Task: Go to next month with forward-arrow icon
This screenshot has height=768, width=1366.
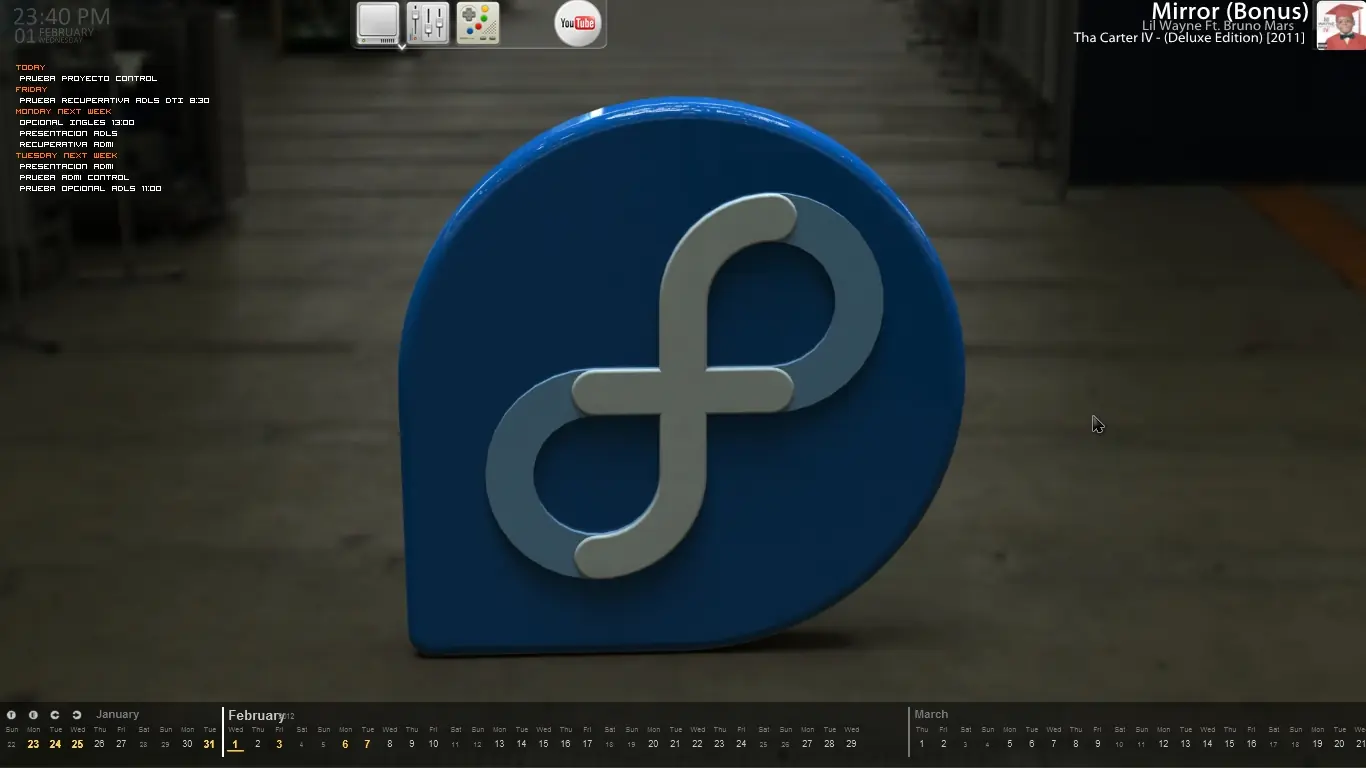Action: (x=76, y=715)
